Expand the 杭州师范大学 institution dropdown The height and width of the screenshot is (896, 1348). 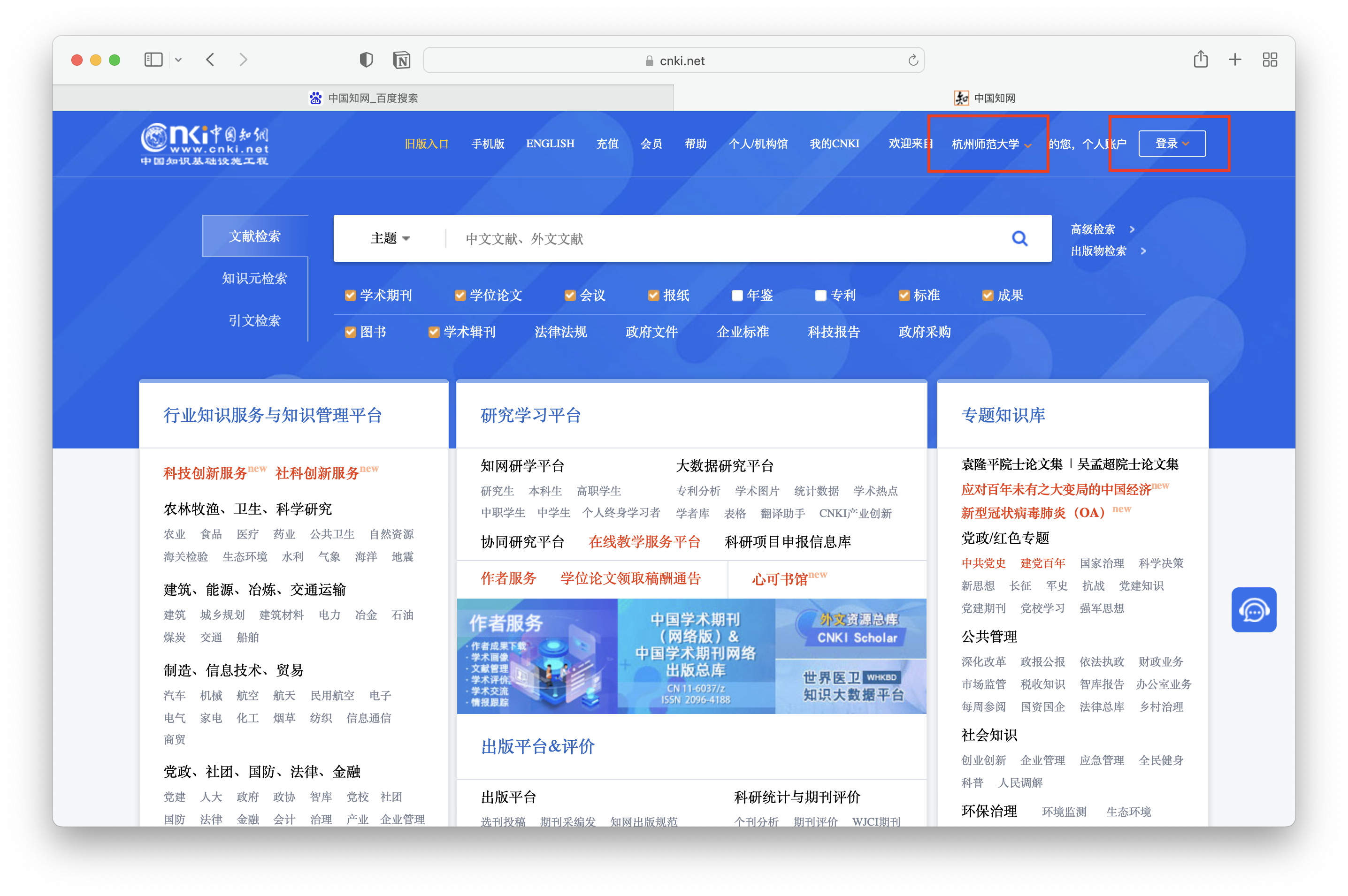[991, 144]
